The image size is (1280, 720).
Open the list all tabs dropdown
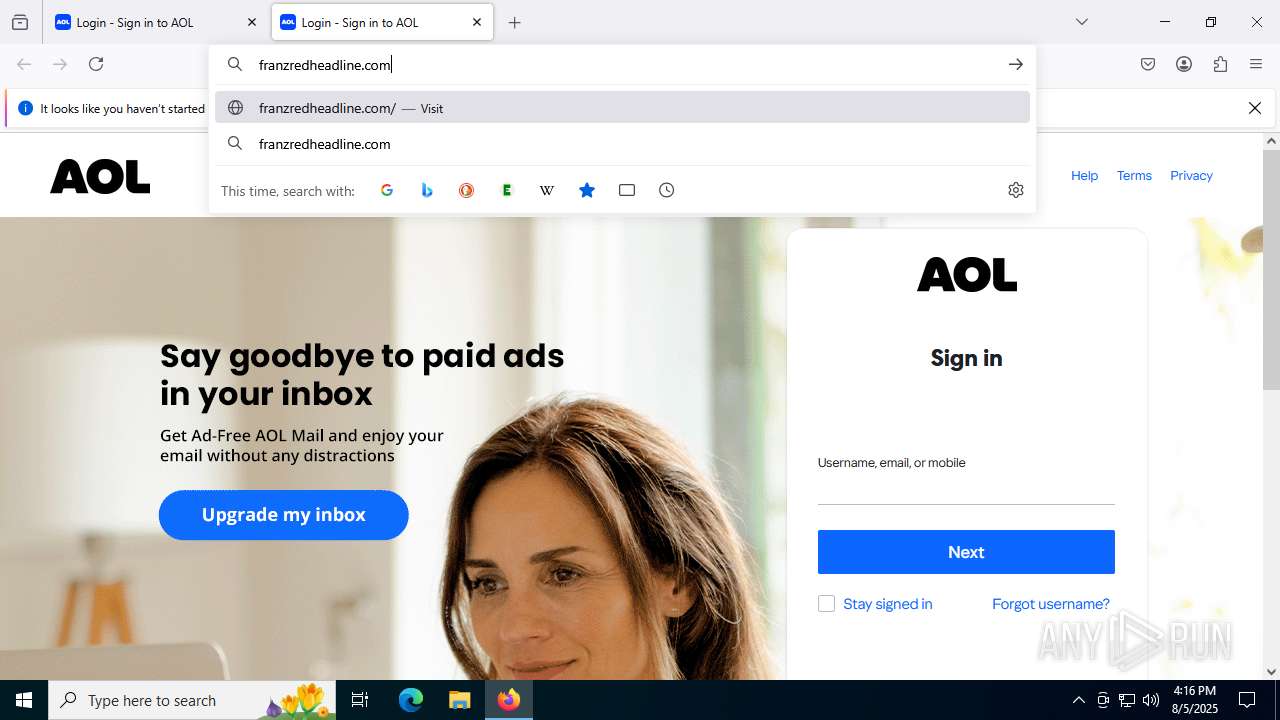(1082, 22)
